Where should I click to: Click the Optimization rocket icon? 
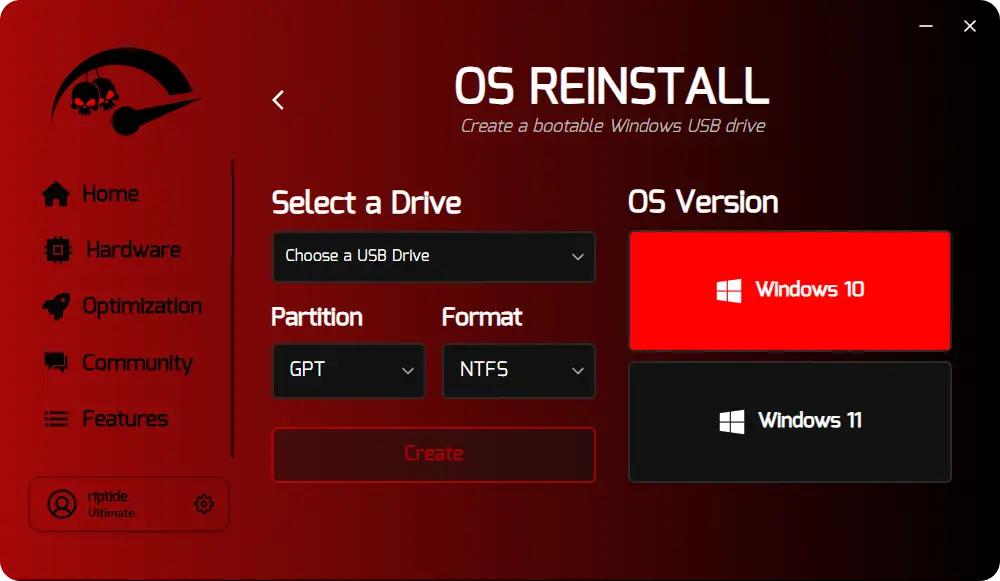tap(56, 306)
